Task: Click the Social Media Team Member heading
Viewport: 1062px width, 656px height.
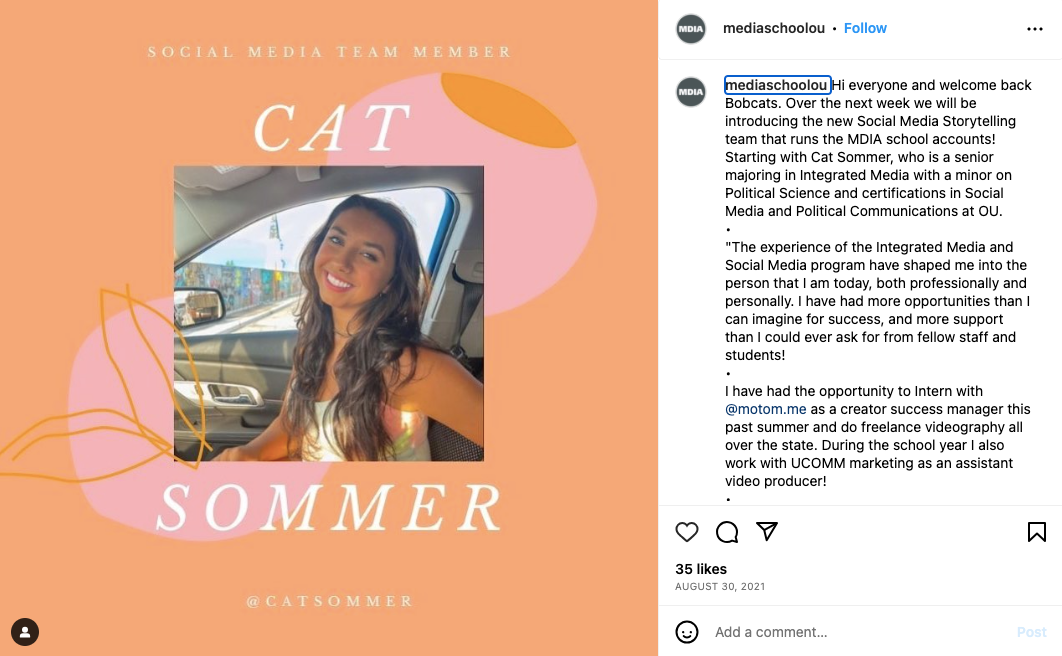Action: click(x=330, y=51)
